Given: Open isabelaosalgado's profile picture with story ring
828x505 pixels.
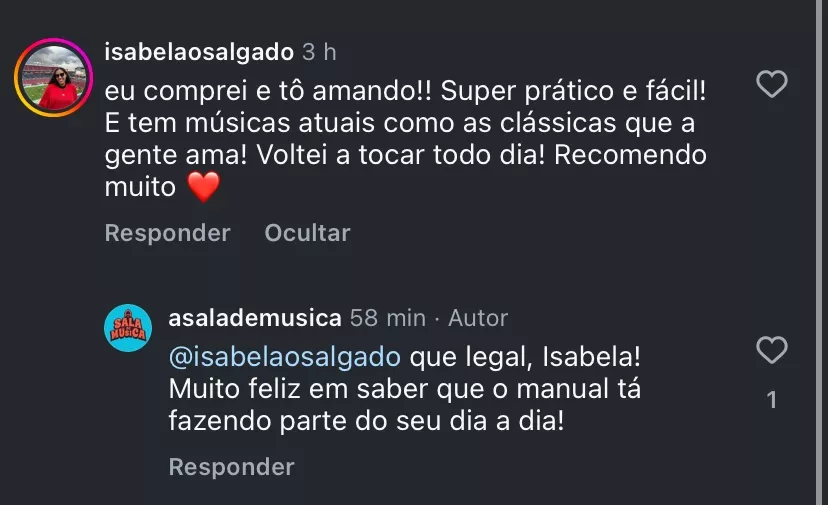Looking at the screenshot, I should click(x=53, y=78).
